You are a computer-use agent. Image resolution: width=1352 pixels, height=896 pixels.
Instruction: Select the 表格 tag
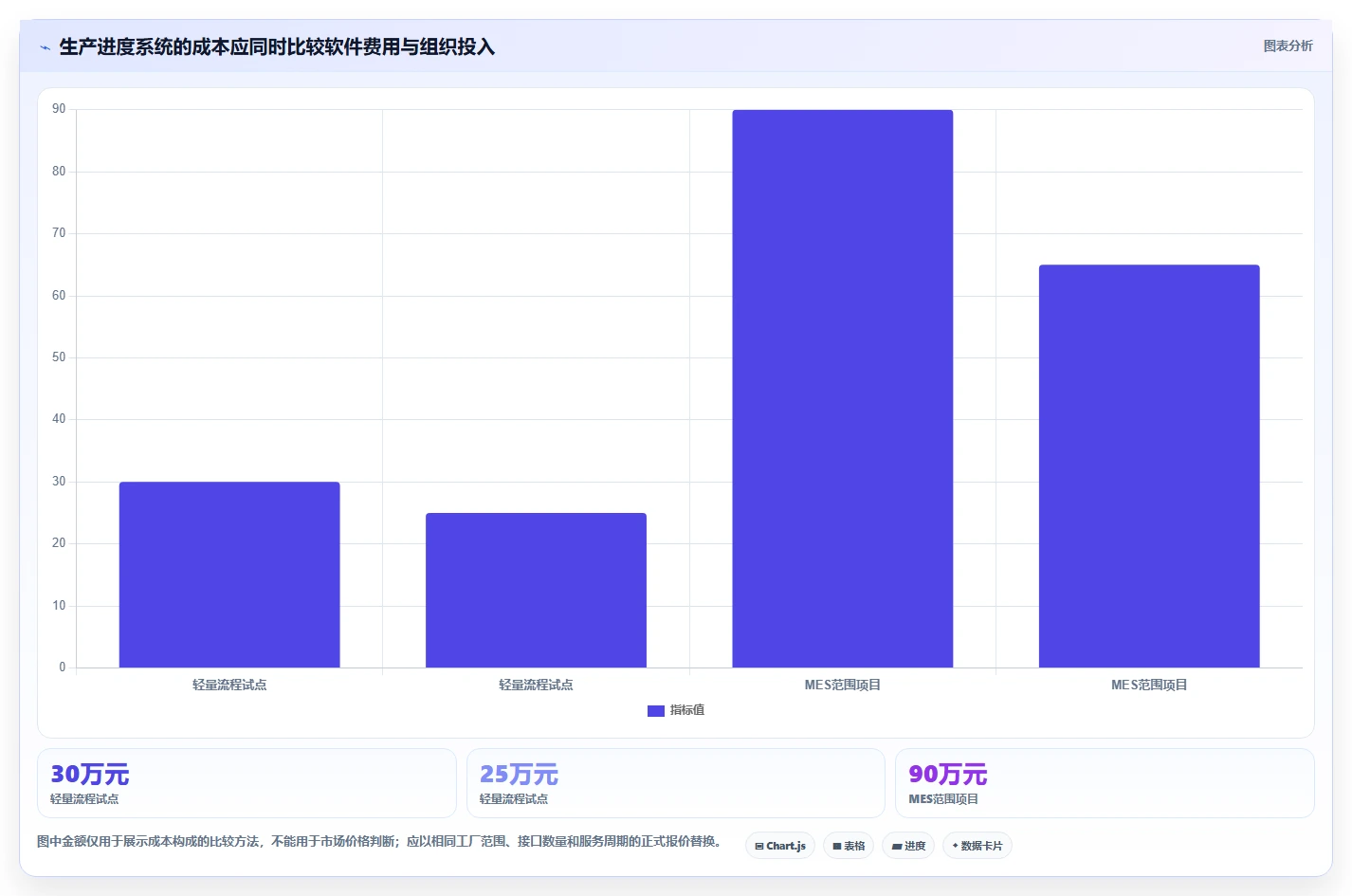[849, 846]
